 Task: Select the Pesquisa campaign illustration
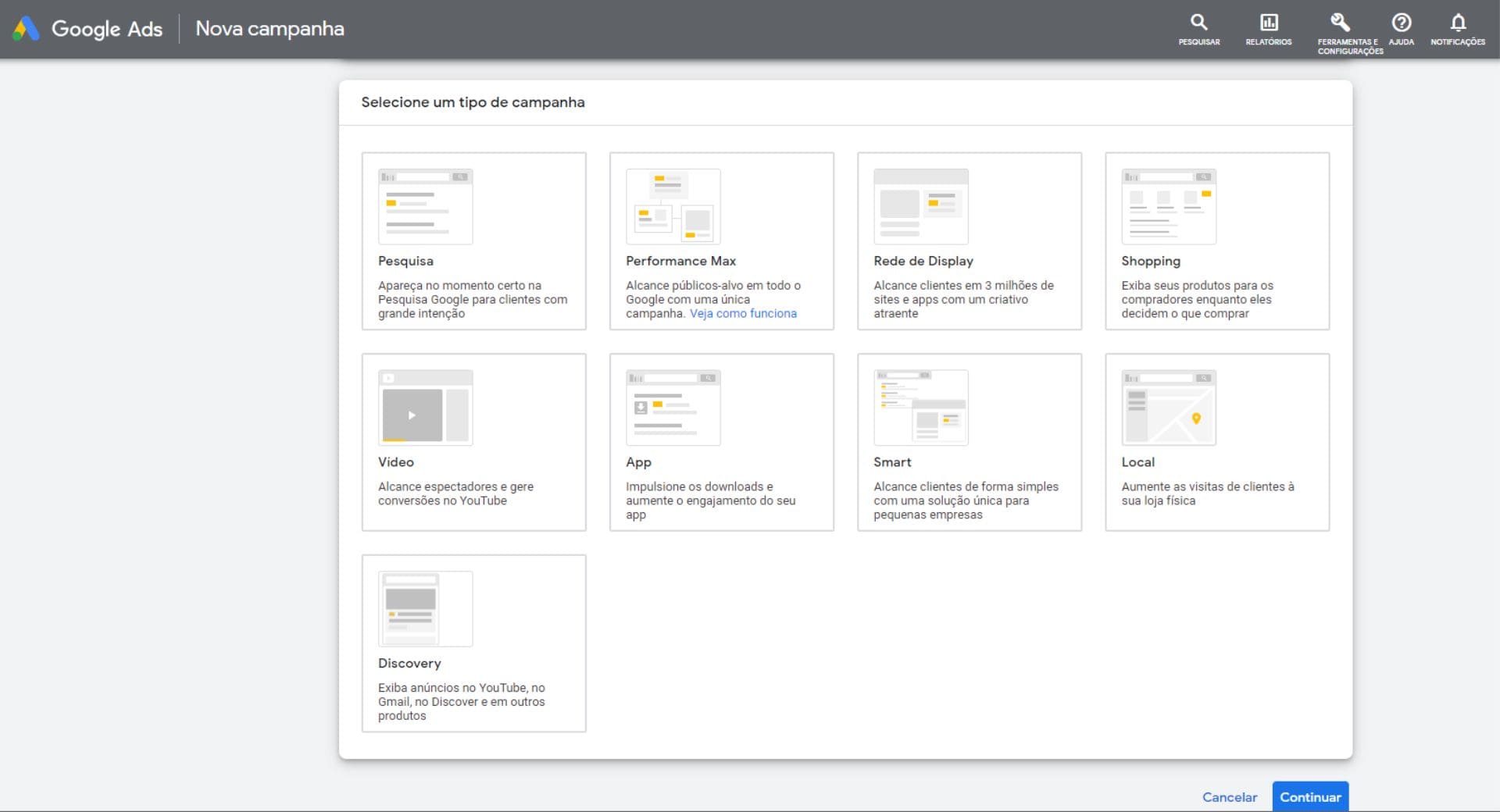click(425, 207)
